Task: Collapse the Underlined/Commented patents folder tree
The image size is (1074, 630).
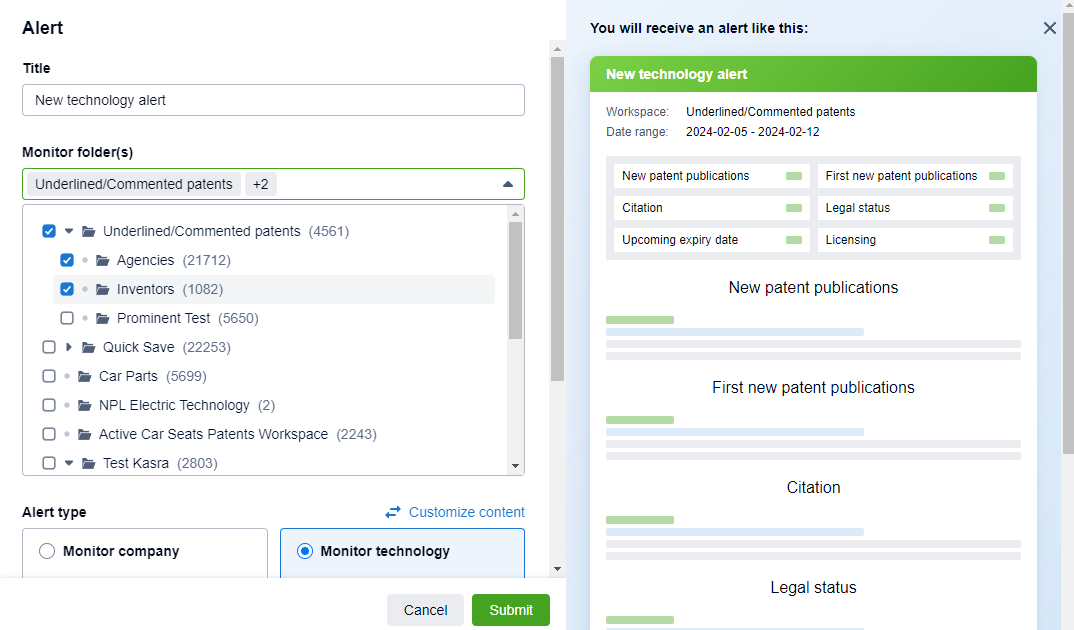Action: pos(69,231)
